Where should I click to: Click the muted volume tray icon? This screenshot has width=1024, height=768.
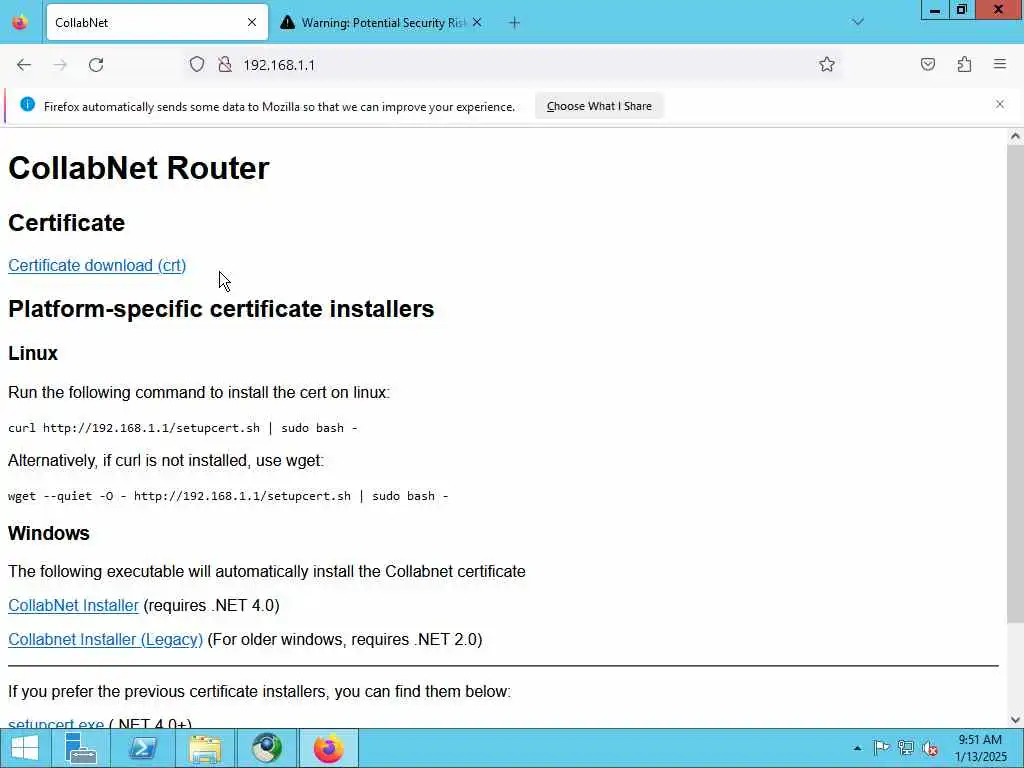click(x=930, y=748)
